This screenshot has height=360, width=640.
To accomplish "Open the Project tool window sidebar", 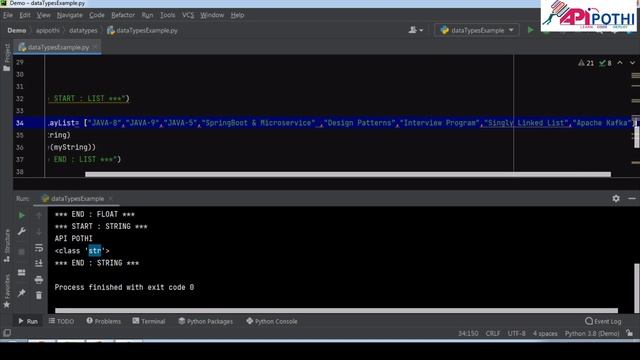I will pyautogui.click(x=7, y=58).
